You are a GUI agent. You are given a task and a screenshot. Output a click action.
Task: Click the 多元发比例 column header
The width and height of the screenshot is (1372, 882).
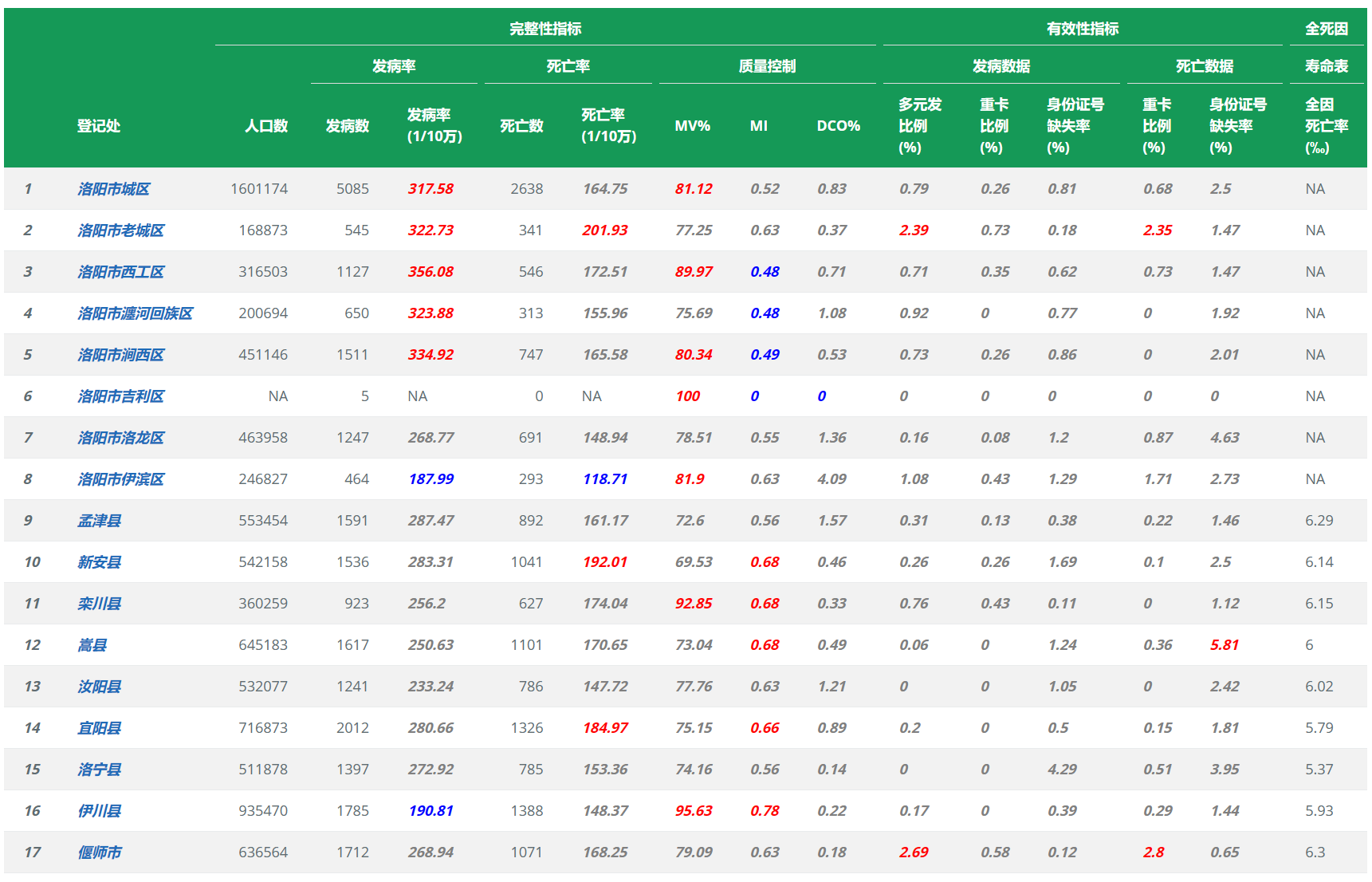coord(919,126)
